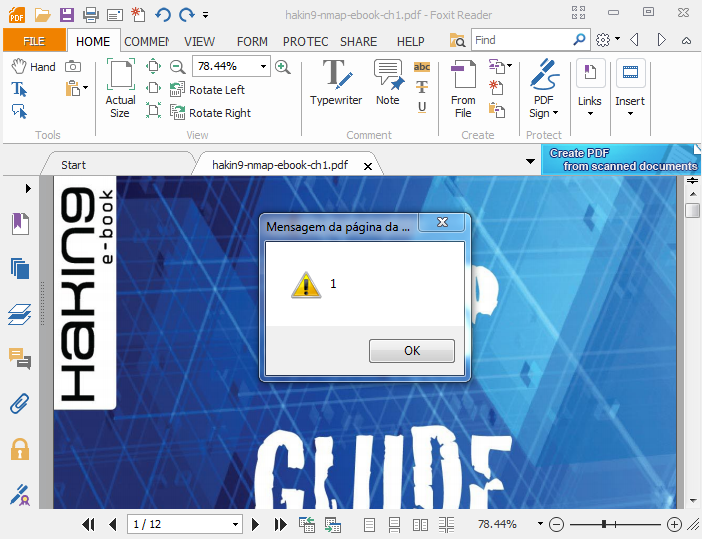Switch to the PROTECT ribbon tab
702x539 pixels.
click(305, 41)
